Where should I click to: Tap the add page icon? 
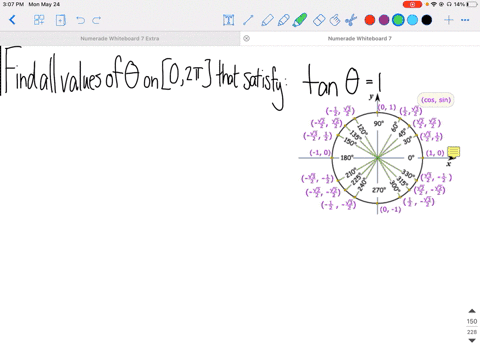click(60, 20)
